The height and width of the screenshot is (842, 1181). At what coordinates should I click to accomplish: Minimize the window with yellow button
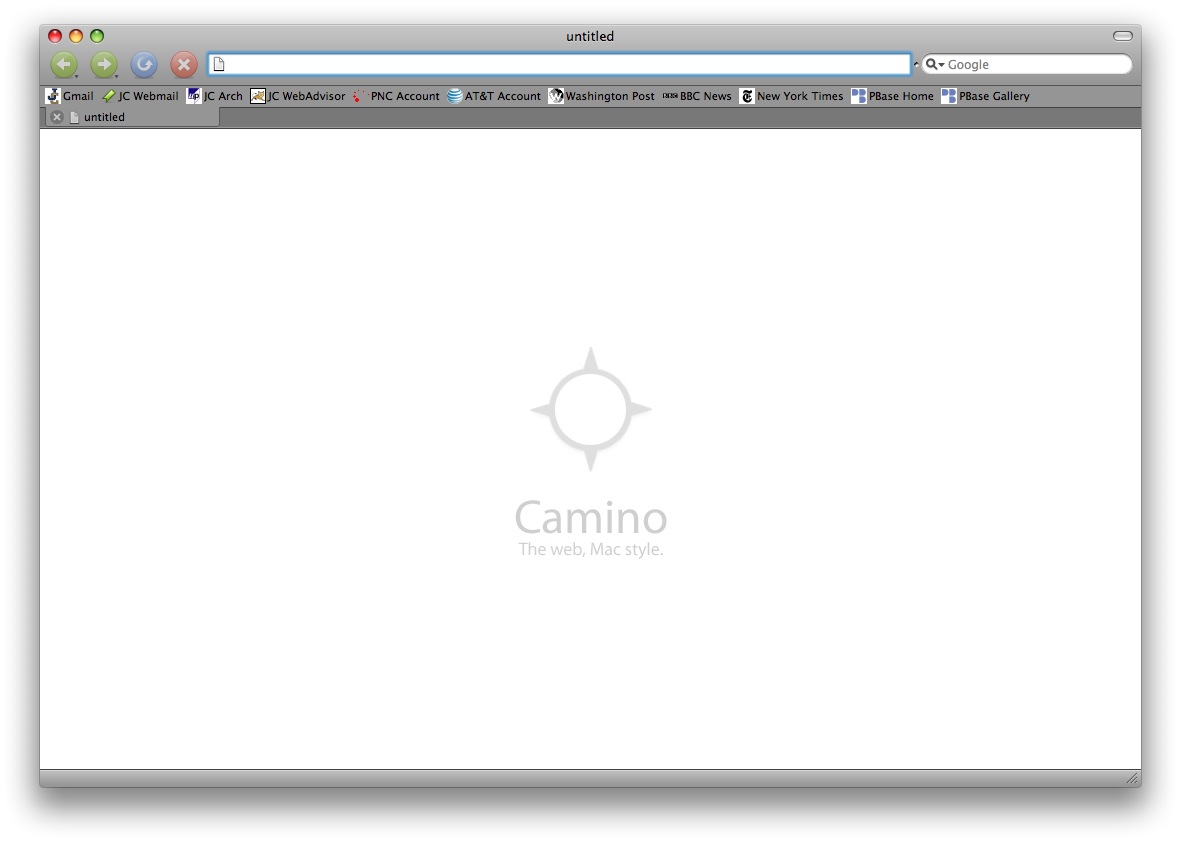(x=76, y=36)
